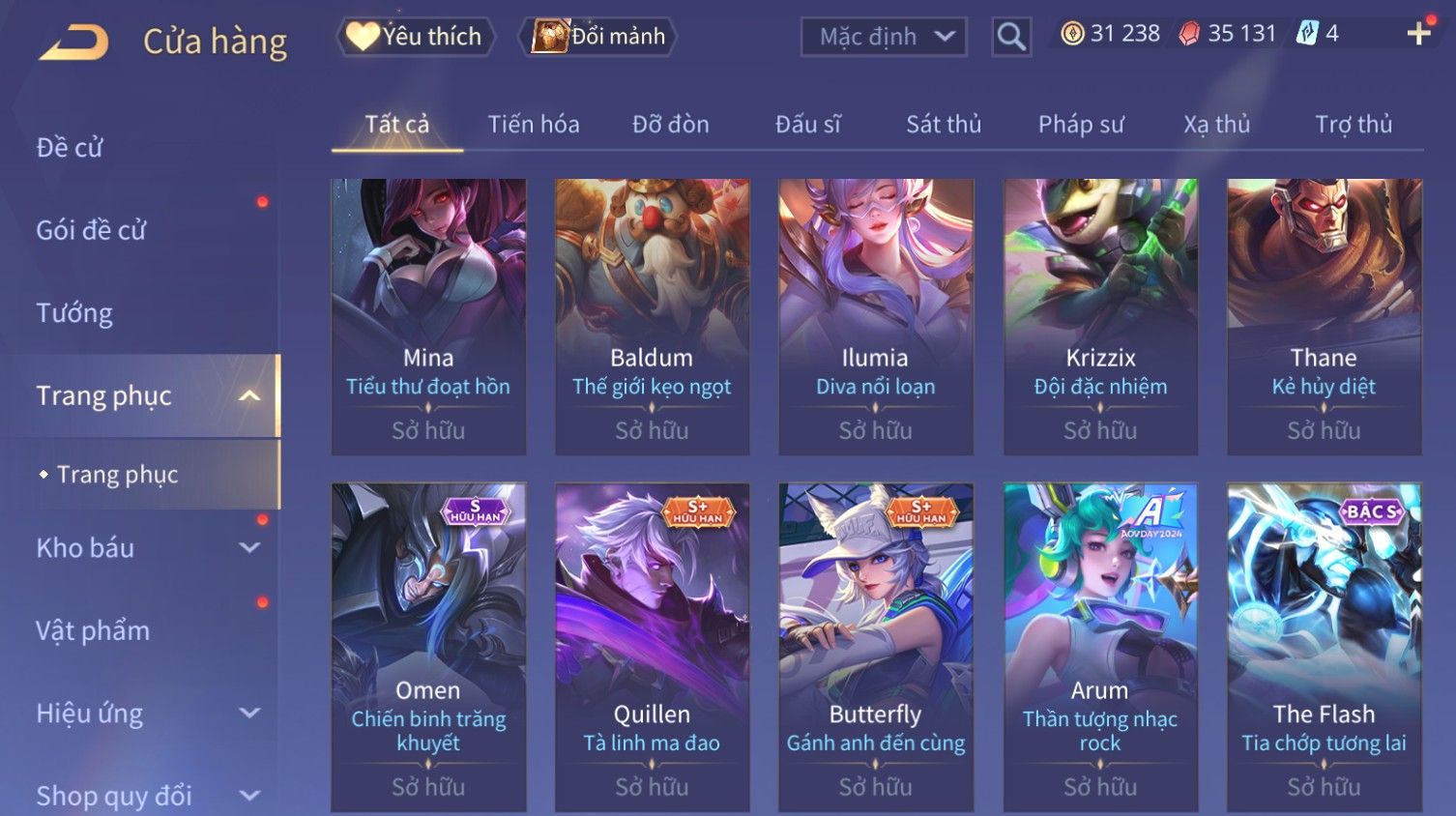This screenshot has width=1456, height=816.
Task: Tap the gold coin balance icon
Action: point(1072,34)
